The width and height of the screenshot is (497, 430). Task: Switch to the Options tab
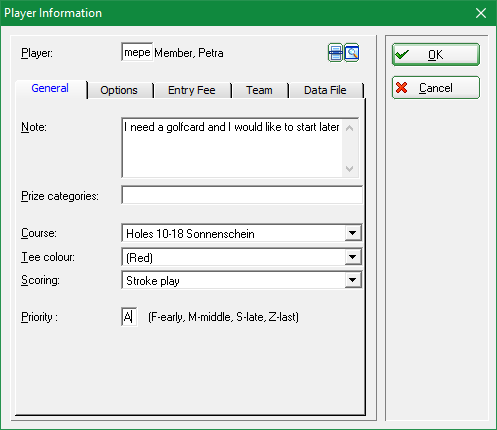[x=119, y=90]
